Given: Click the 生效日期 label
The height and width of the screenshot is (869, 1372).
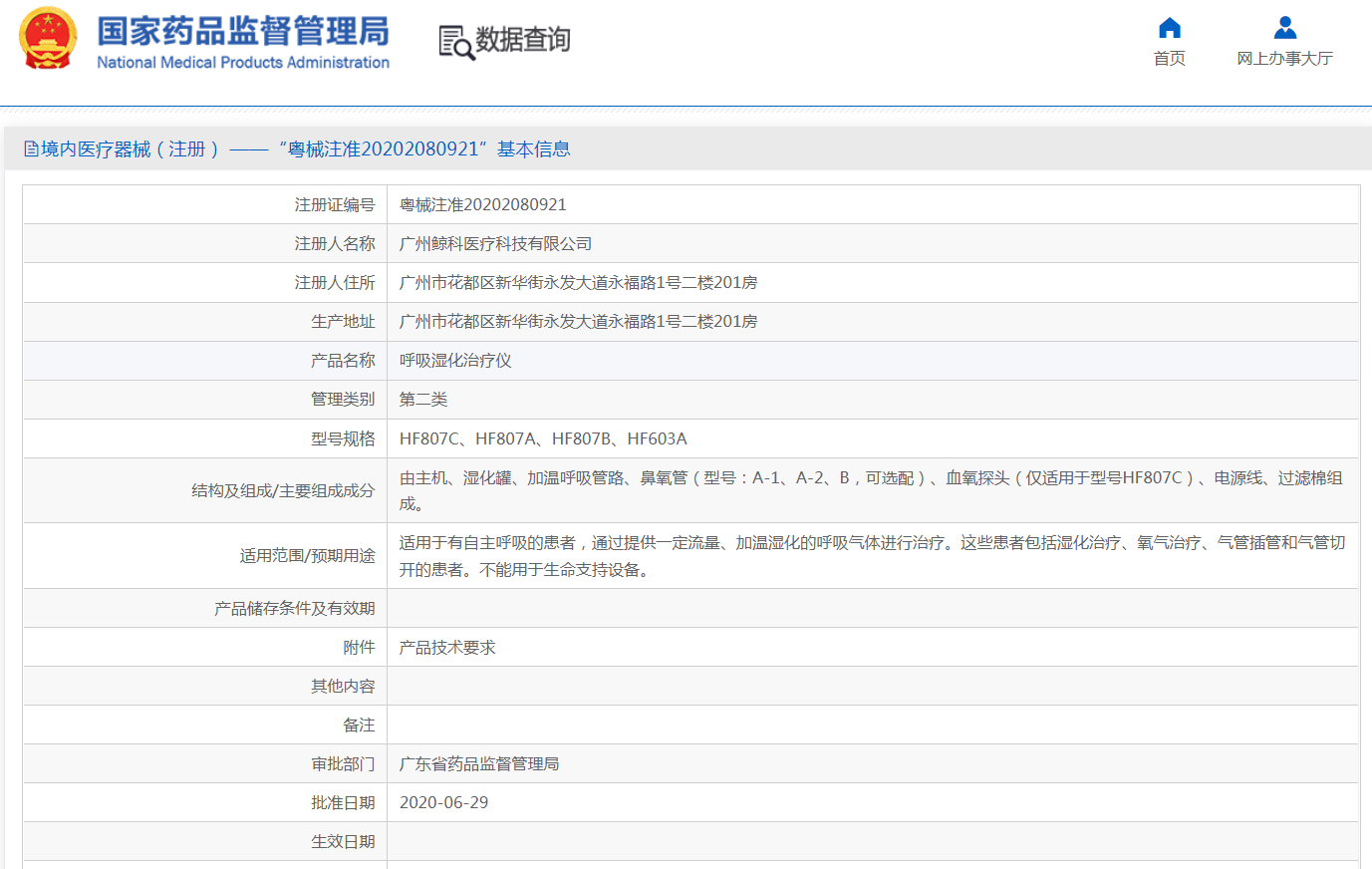Looking at the screenshot, I should [x=343, y=842].
